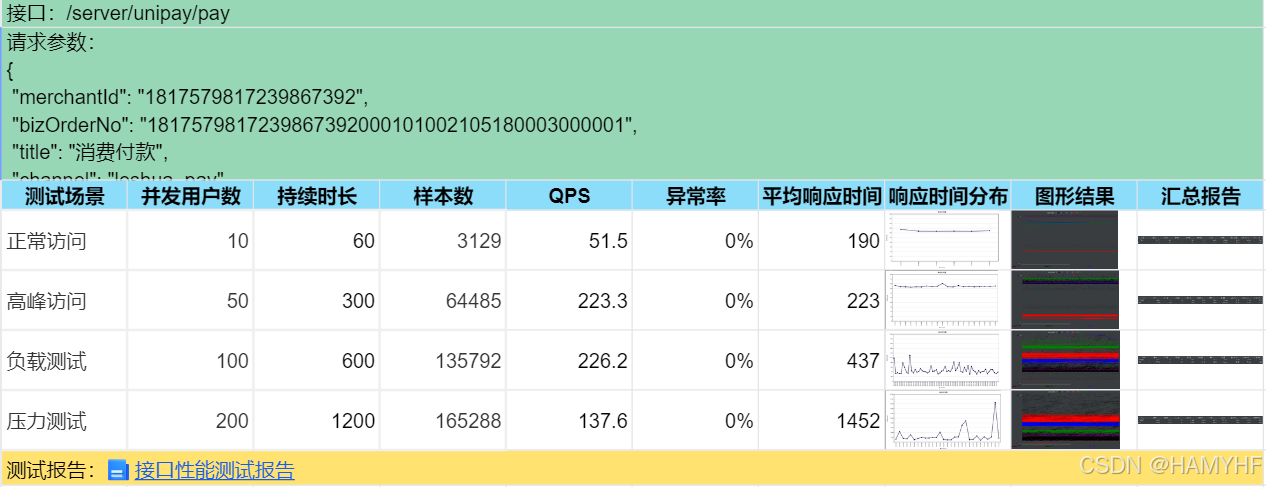
Task: Click the document icon beside 接口性能测试报告
Action: pyautogui.click(x=118, y=470)
